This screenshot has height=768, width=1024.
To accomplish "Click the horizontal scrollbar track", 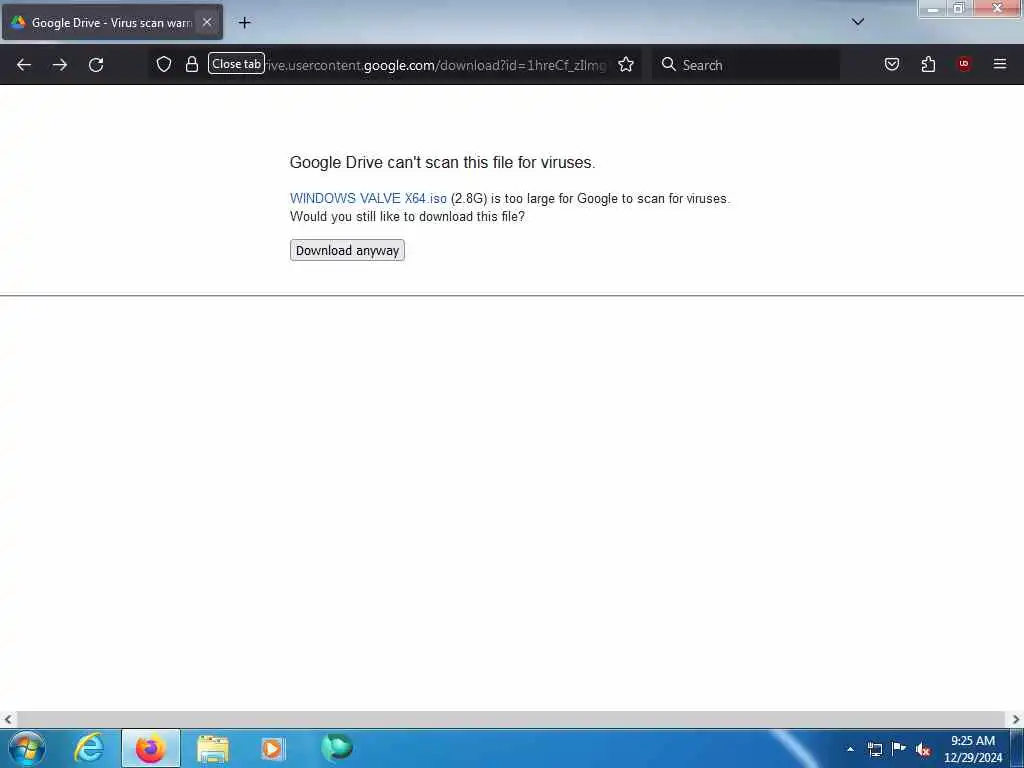I will pyautogui.click(x=511, y=719).
